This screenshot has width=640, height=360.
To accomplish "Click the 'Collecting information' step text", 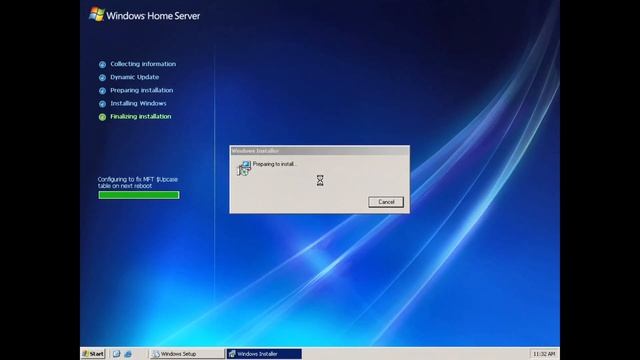I will pos(143,64).
